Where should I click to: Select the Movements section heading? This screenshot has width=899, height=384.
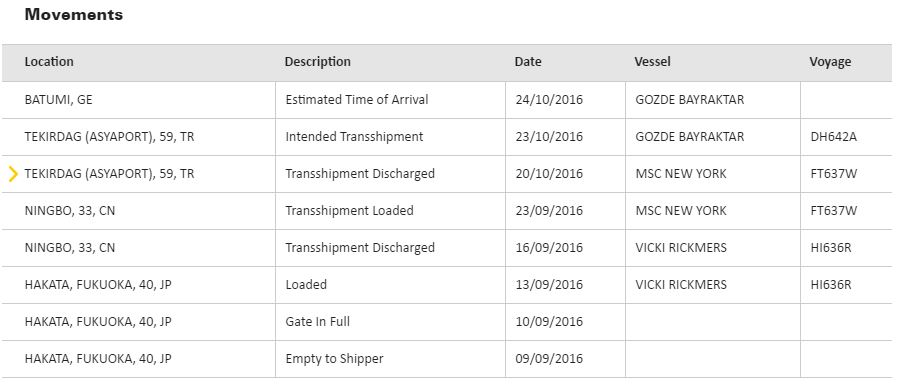coord(73,15)
